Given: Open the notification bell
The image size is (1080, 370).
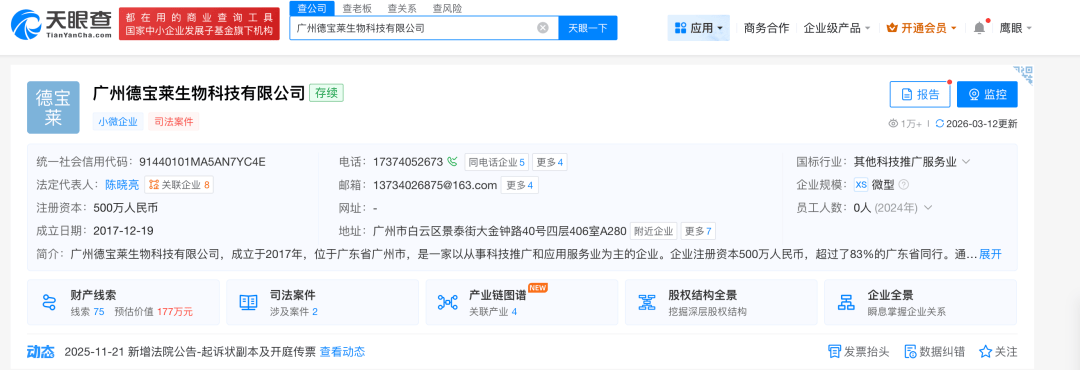Looking at the screenshot, I should point(979,28).
